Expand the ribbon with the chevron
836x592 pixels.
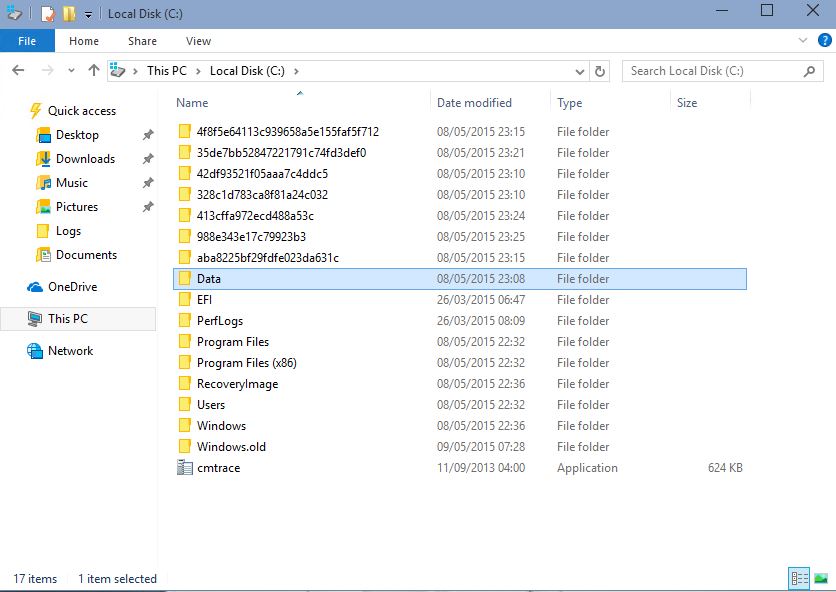point(803,41)
